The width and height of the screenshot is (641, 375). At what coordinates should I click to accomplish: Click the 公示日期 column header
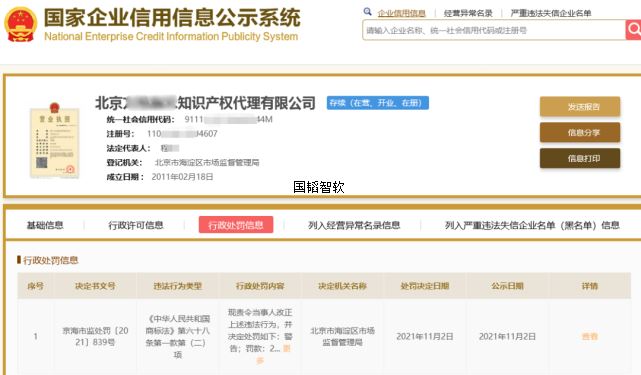pyautogui.click(x=507, y=286)
